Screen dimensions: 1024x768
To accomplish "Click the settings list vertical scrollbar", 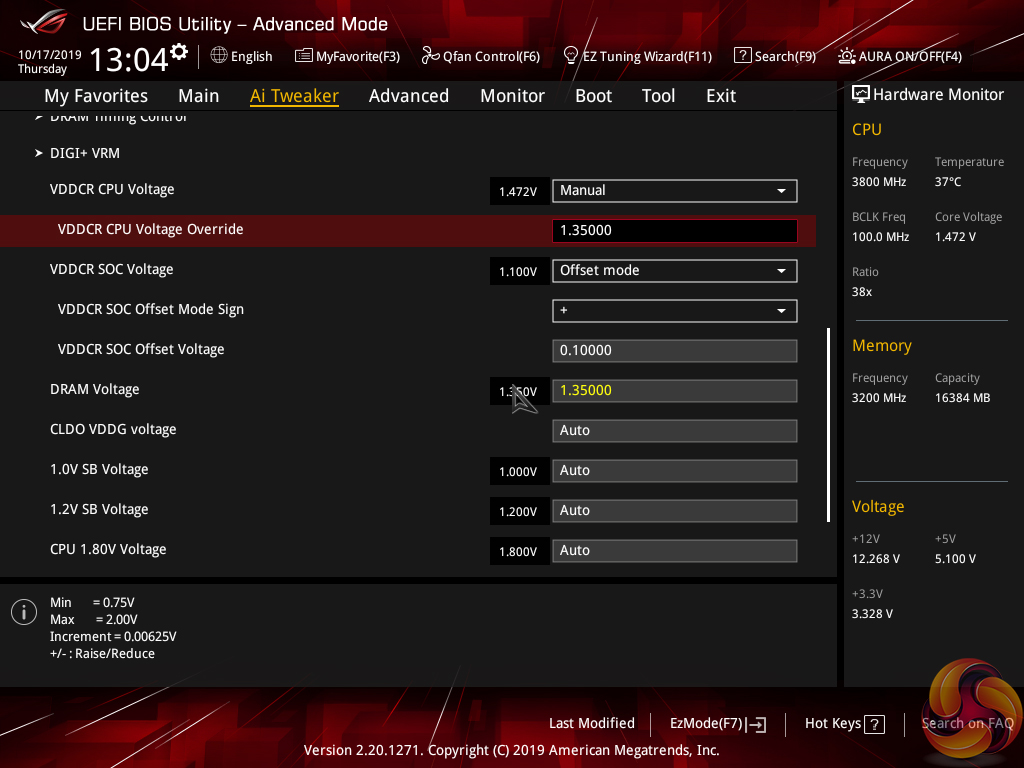I will coord(828,424).
